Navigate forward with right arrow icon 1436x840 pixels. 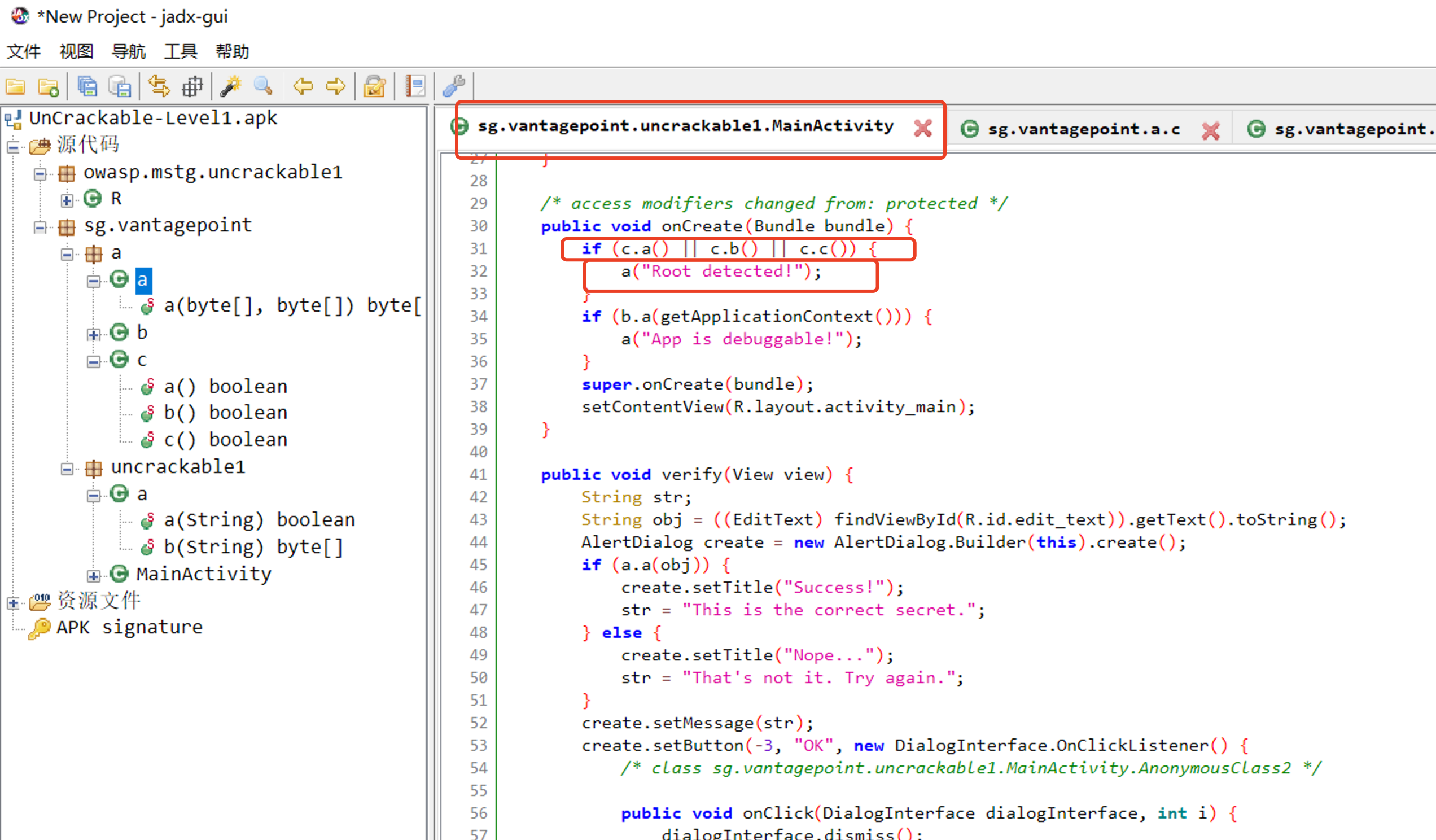[336, 86]
